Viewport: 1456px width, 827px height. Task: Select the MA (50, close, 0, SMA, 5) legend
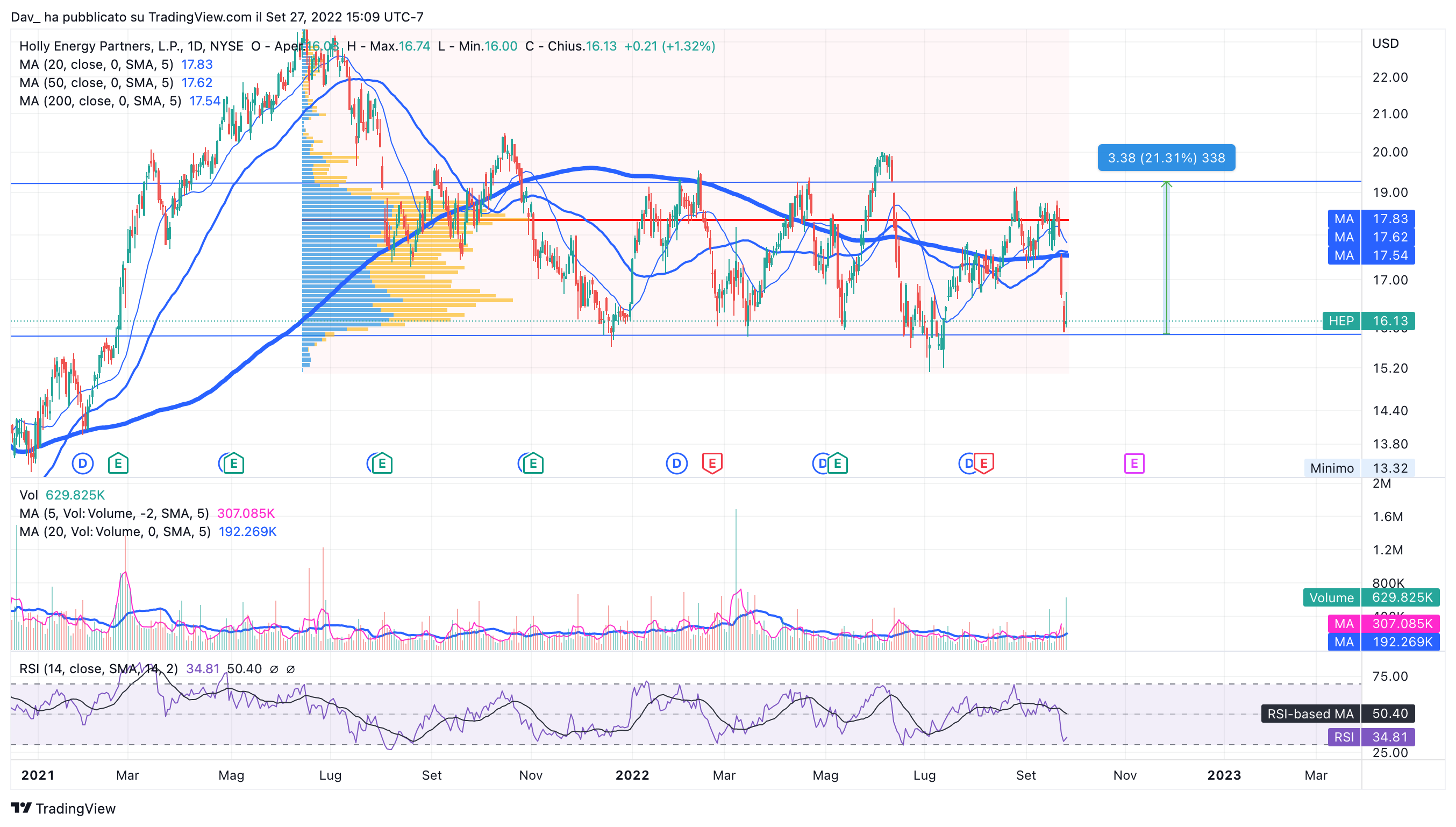tap(116, 82)
